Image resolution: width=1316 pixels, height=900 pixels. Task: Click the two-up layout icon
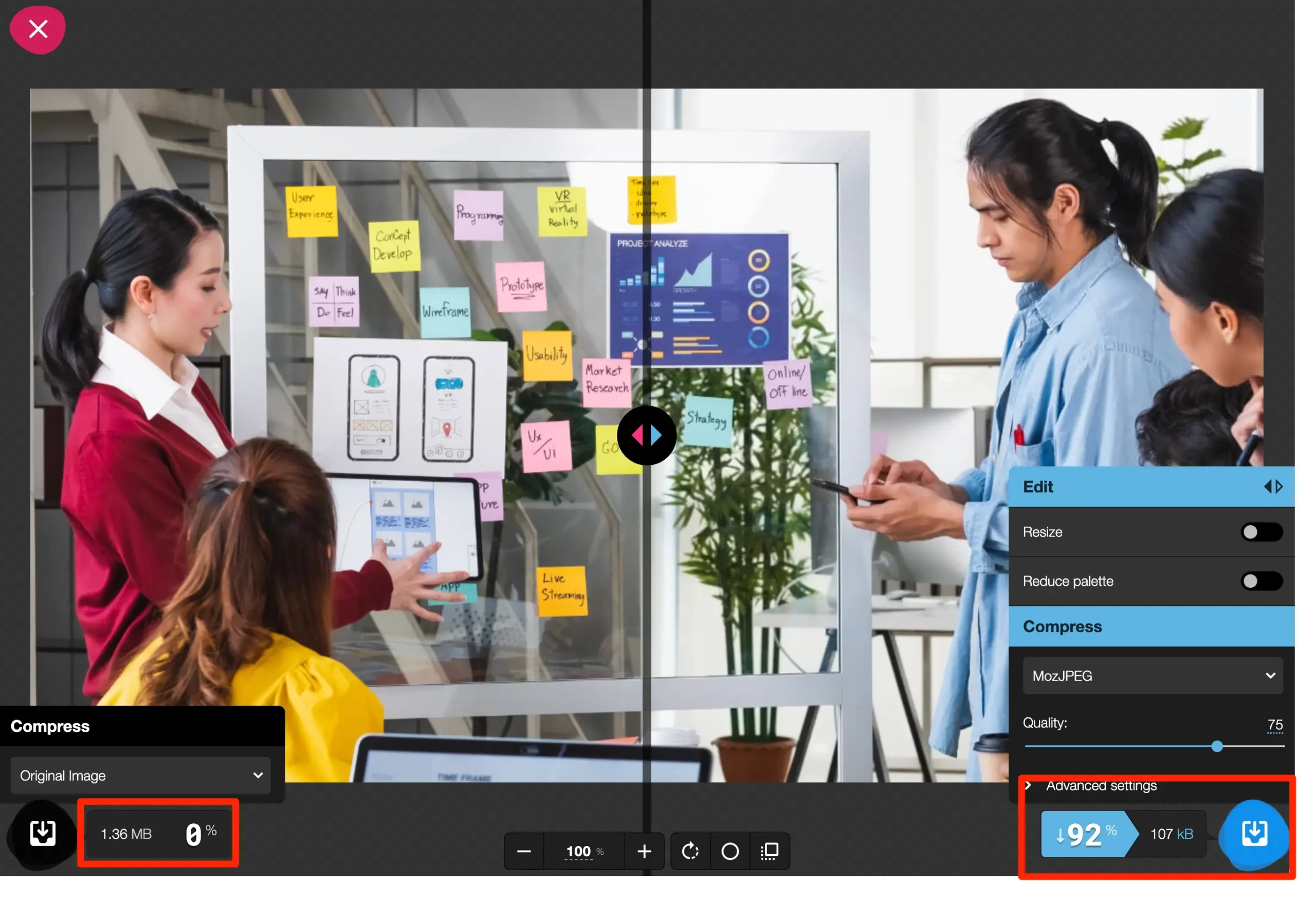pos(769,851)
